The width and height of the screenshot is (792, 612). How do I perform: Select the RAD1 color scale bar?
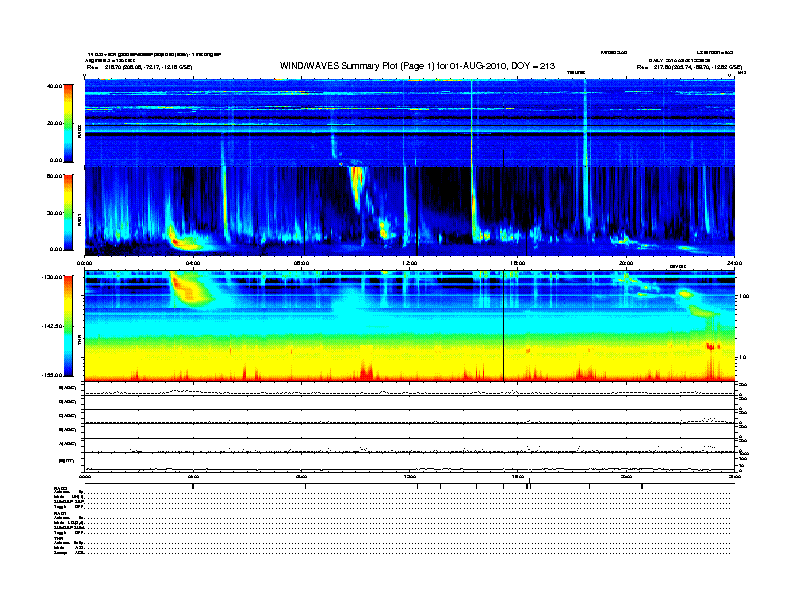[68, 212]
